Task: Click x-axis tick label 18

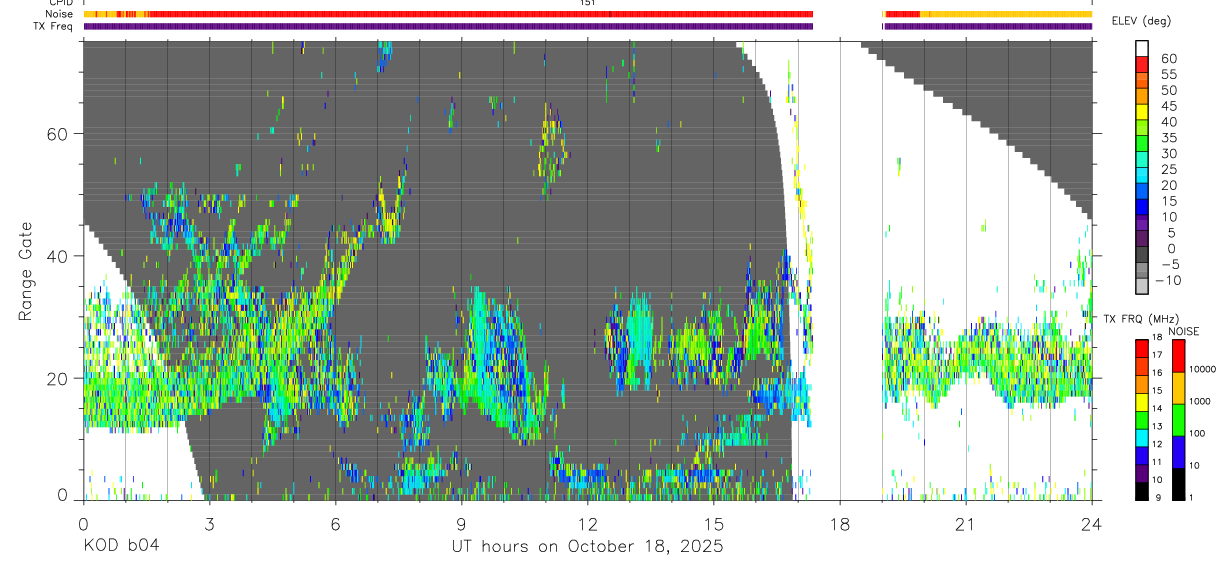Action: click(x=839, y=523)
